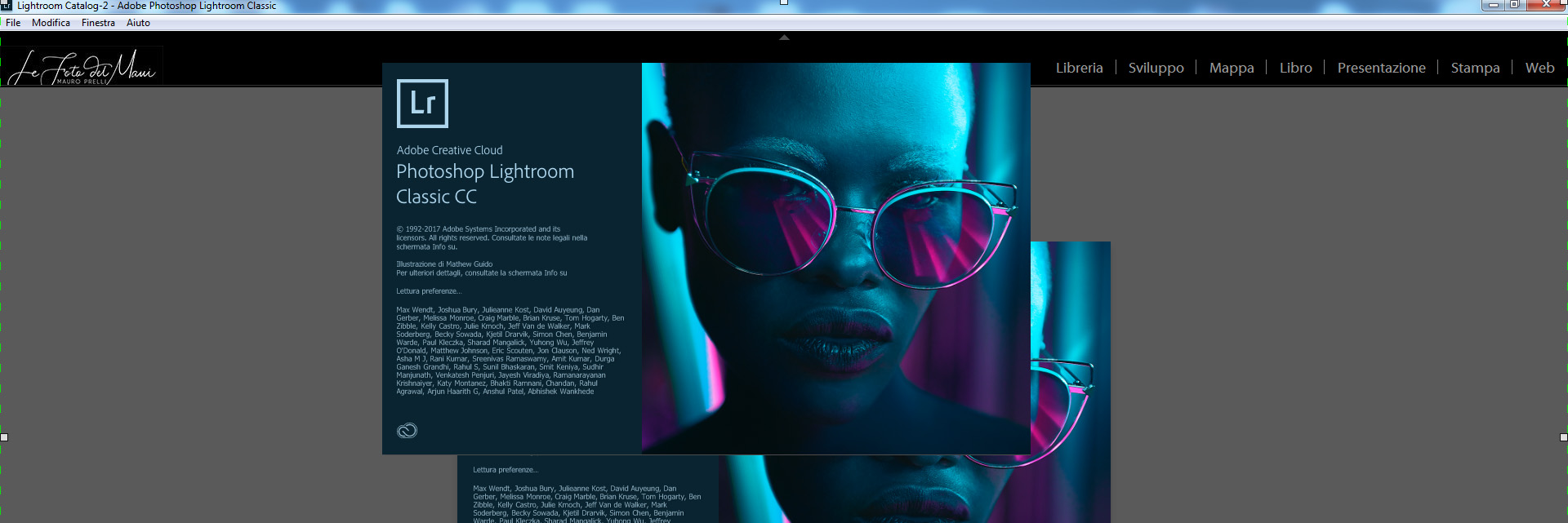Open the Finestra menu
Image resolution: width=1568 pixels, height=523 pixels.
pyautogui.click(x=98, y=23)
